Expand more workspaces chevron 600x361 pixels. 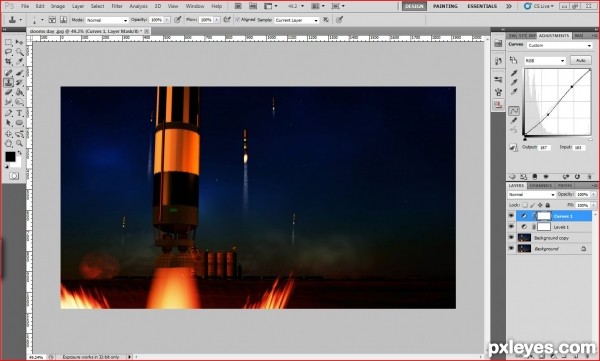point(509,6)
